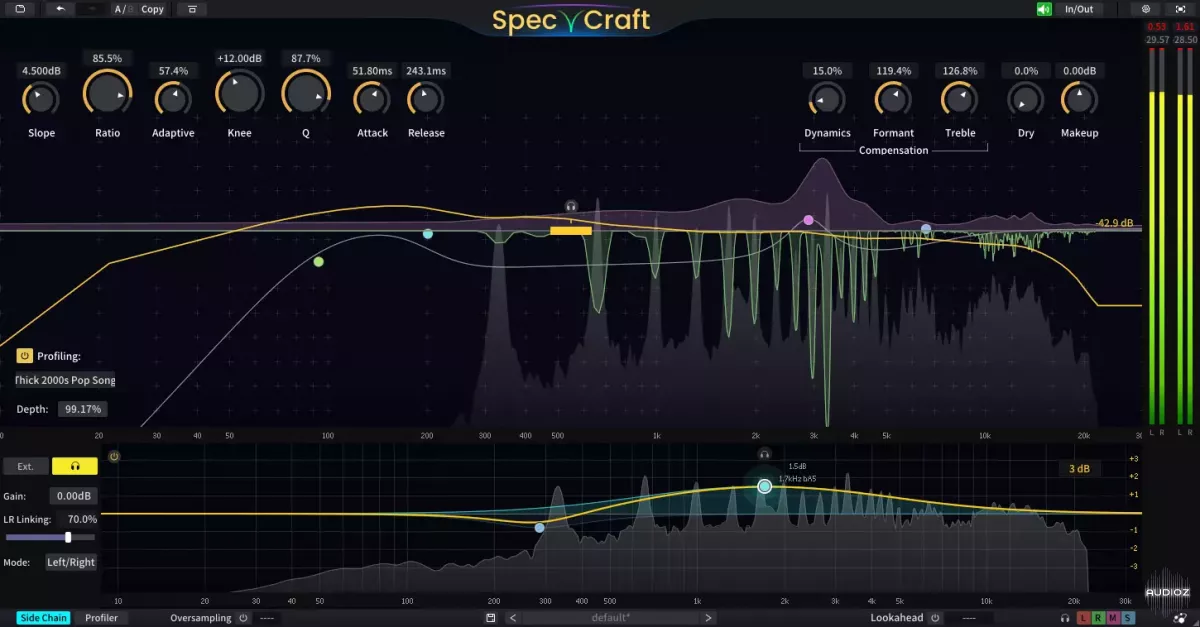Image resolution: width=1200 pixels, height=627 pixels.
Task: Open the Left/Right Mode dropdown
Action: tap(71, 562)
